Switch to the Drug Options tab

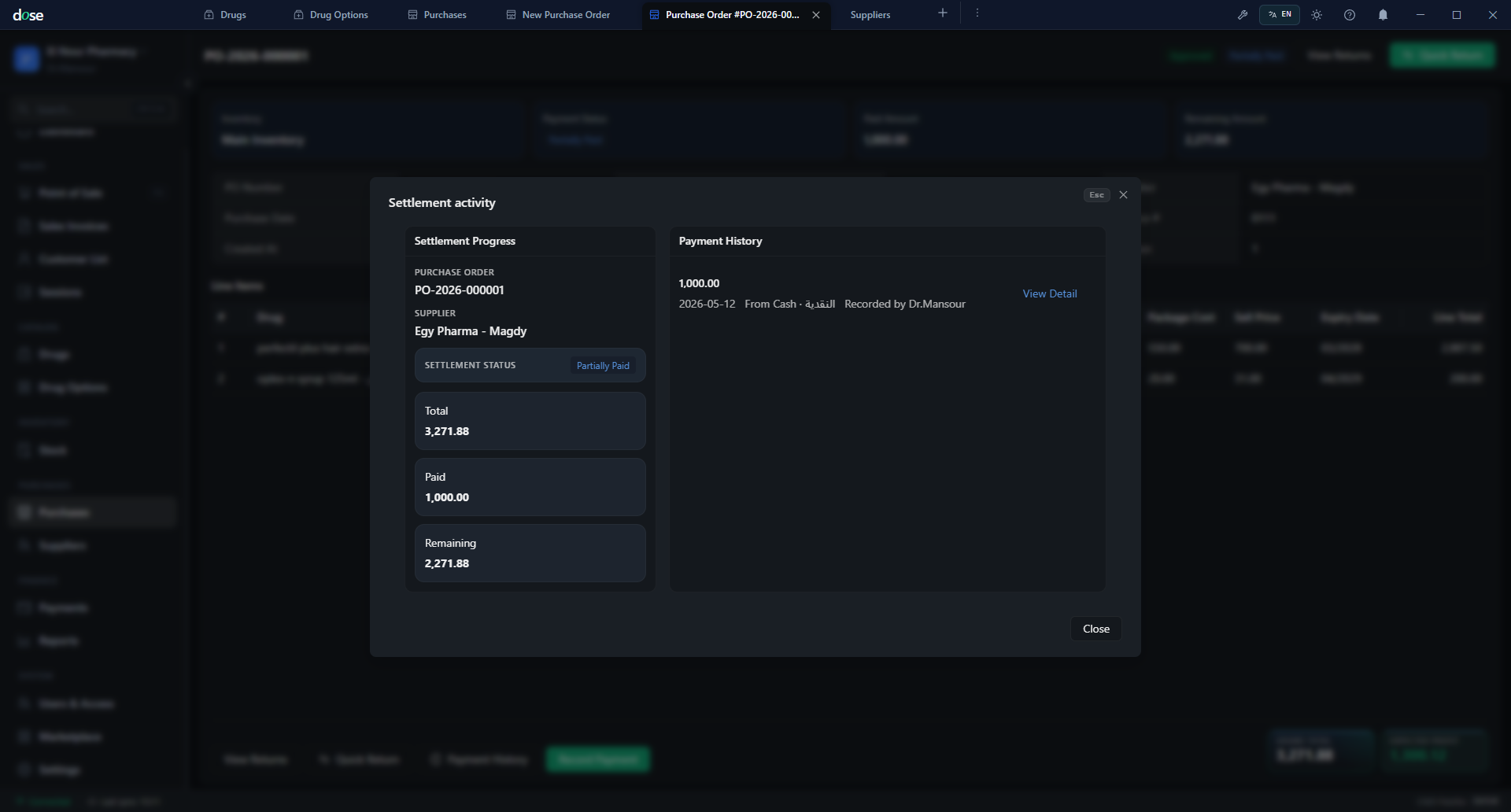tap(331, 15)
